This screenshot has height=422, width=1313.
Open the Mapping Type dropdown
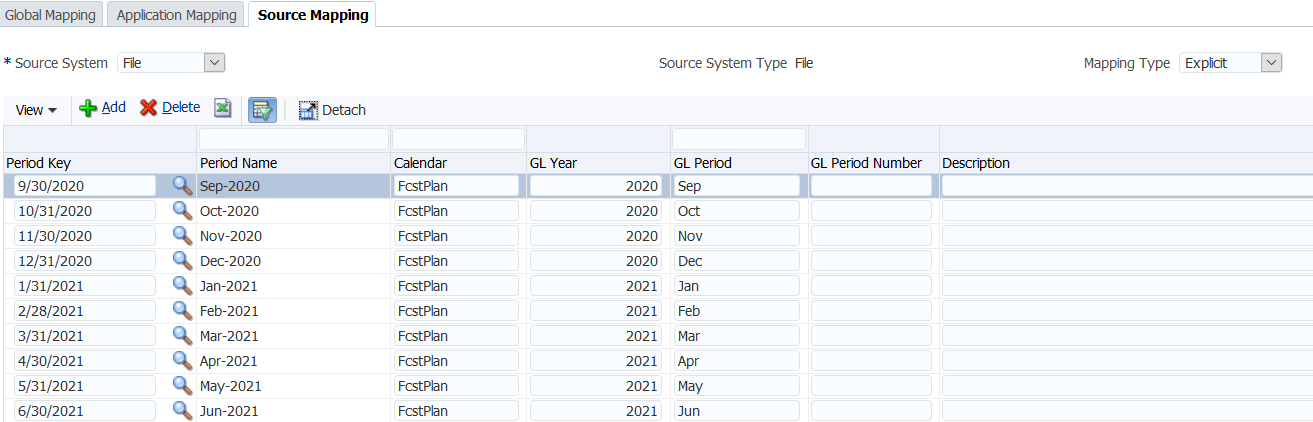[x=1270, y=63]
